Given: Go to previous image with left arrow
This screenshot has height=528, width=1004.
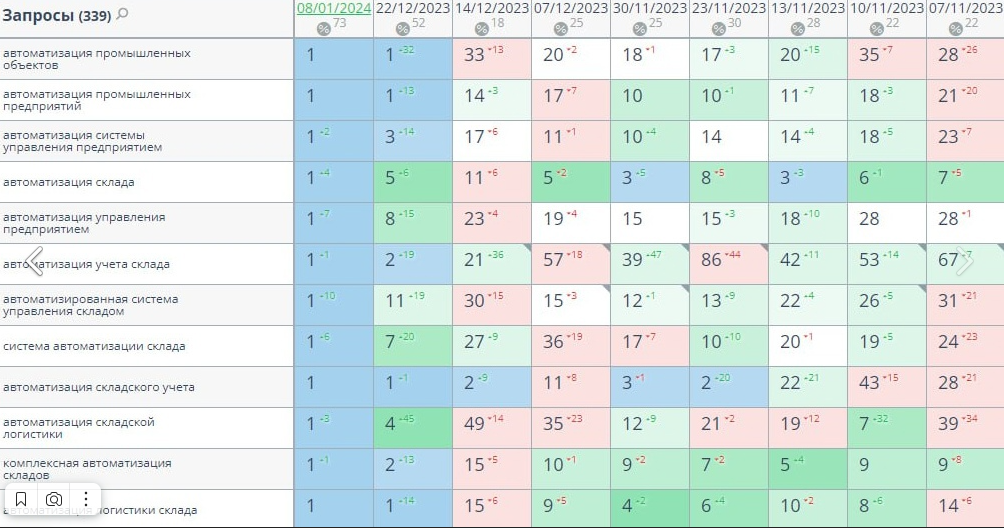Looking at the screenshot, I should click(x=34, y=262).
